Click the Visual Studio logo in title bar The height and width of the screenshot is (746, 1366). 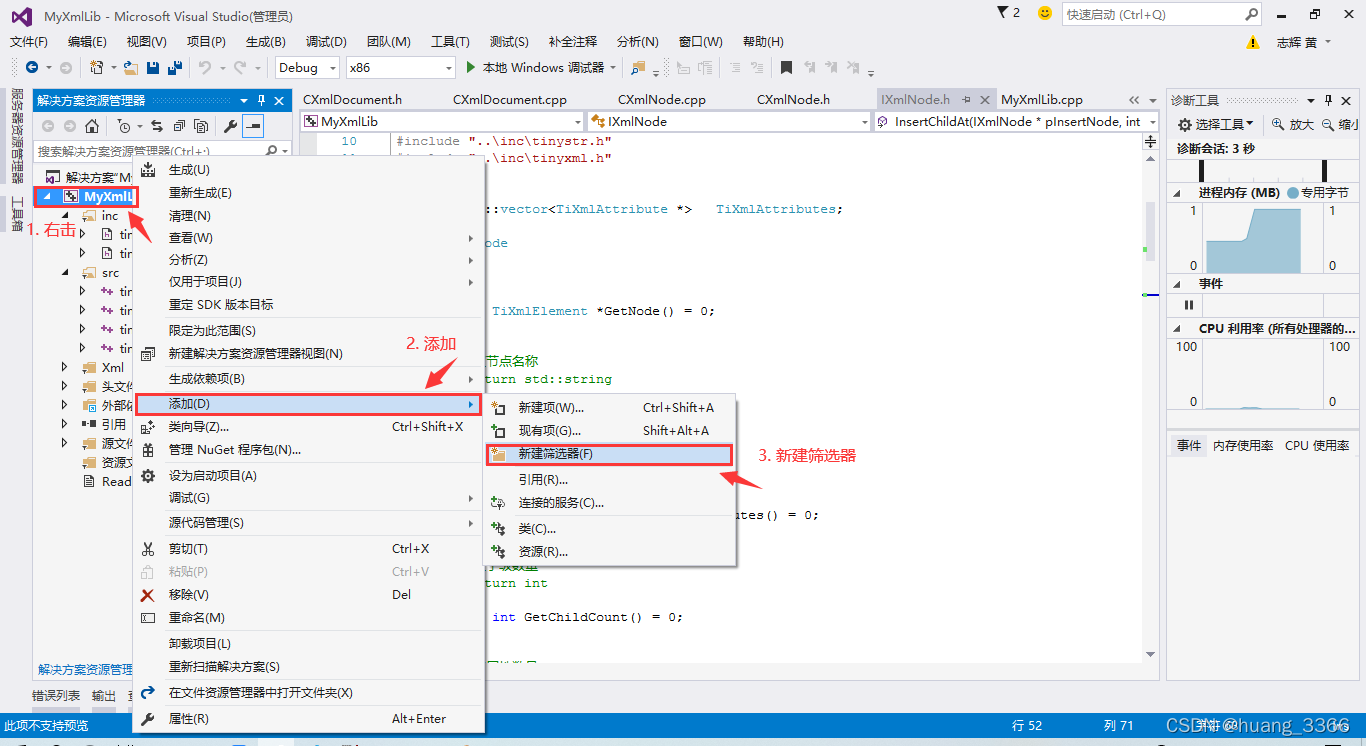coord(21,15)
